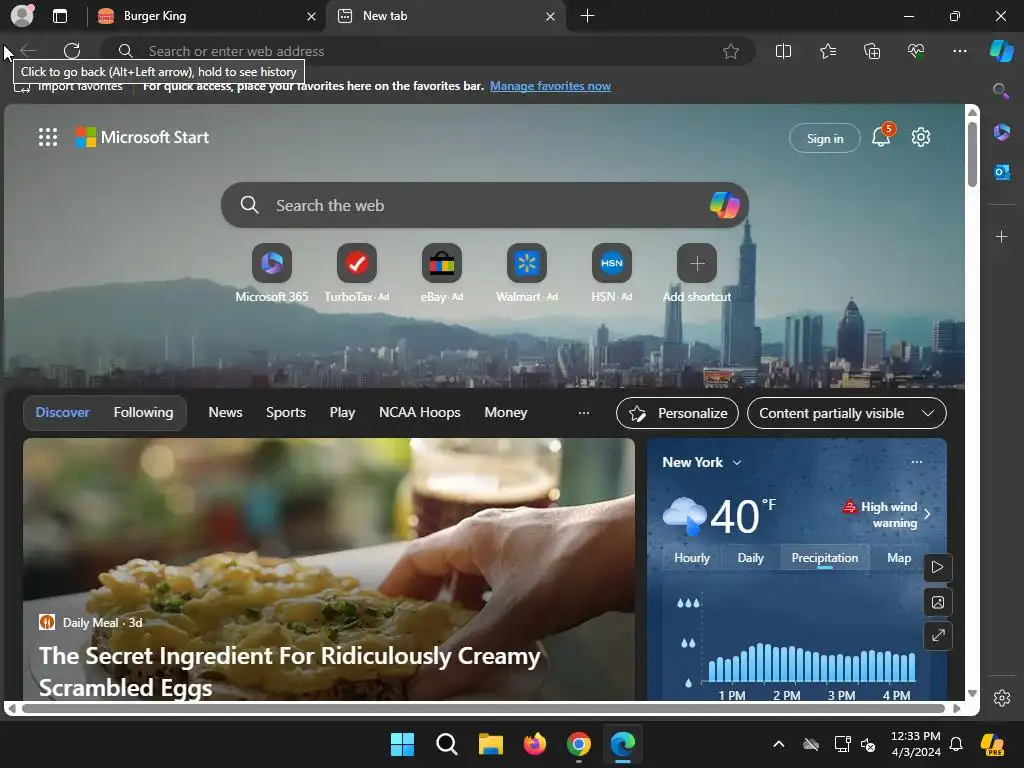This screenshot has height=768, width=1024.
Task: Open Money category
Action: tap(505, 413)
